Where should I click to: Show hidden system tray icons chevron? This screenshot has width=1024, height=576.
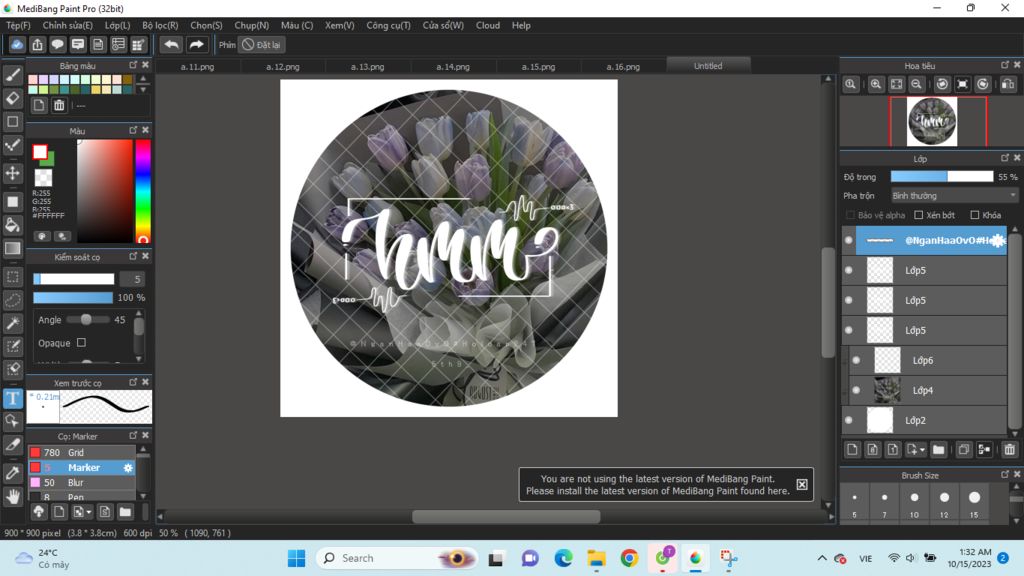pyautogui.click(x=822, y=558)
